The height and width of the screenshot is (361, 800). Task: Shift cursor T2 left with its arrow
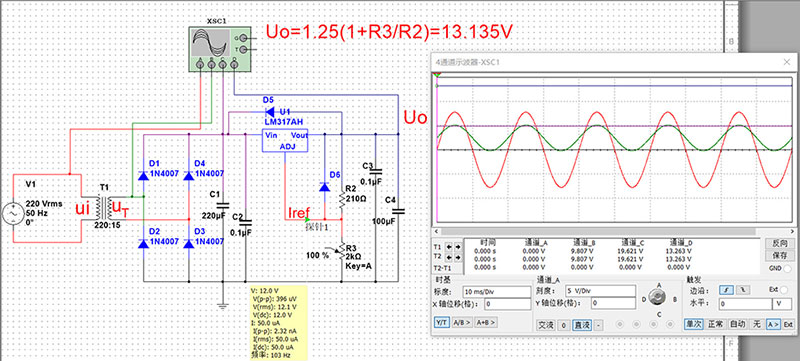click(450, 256)
